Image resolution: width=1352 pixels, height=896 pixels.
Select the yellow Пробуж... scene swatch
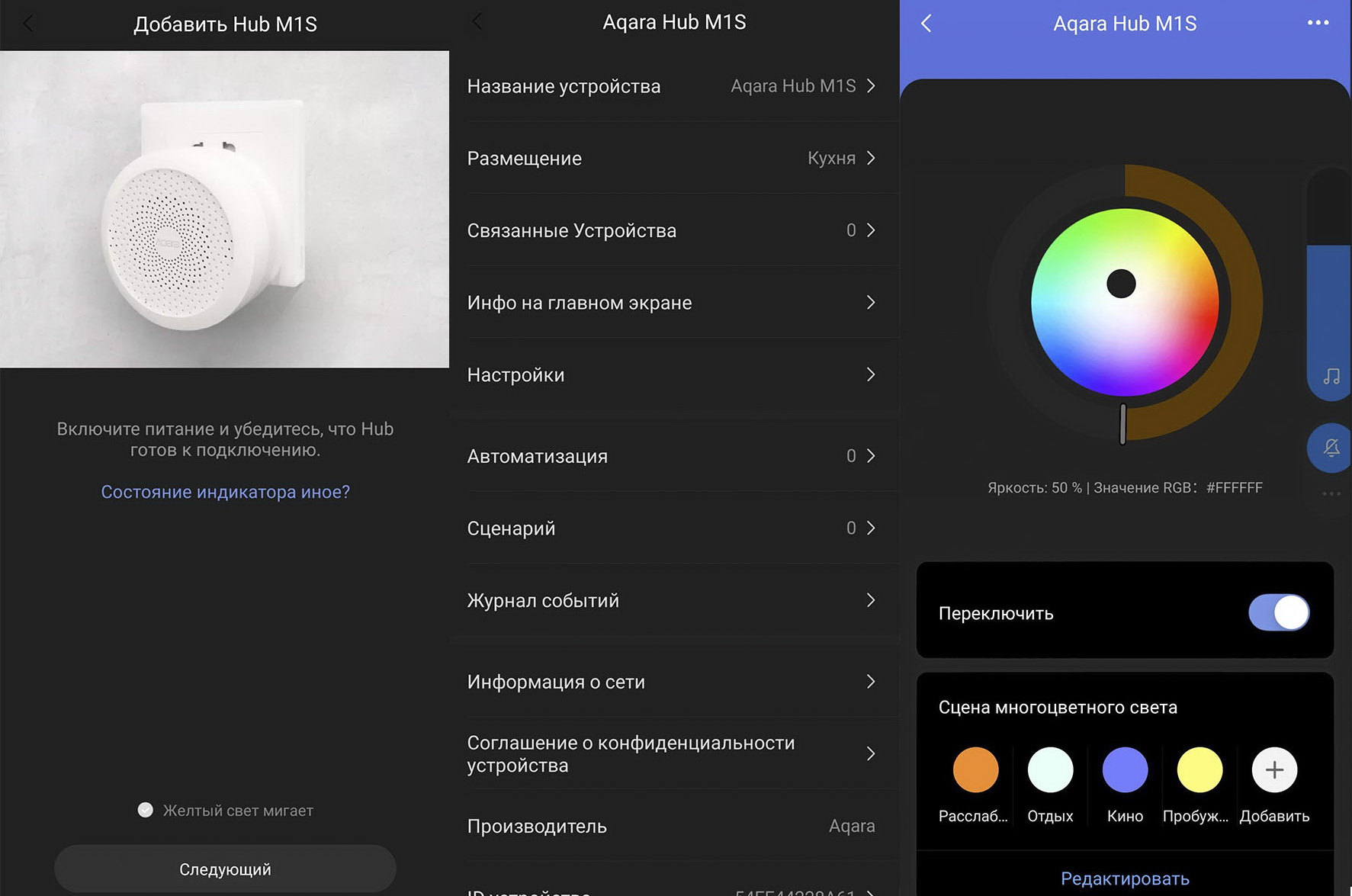click(1199, 770)
